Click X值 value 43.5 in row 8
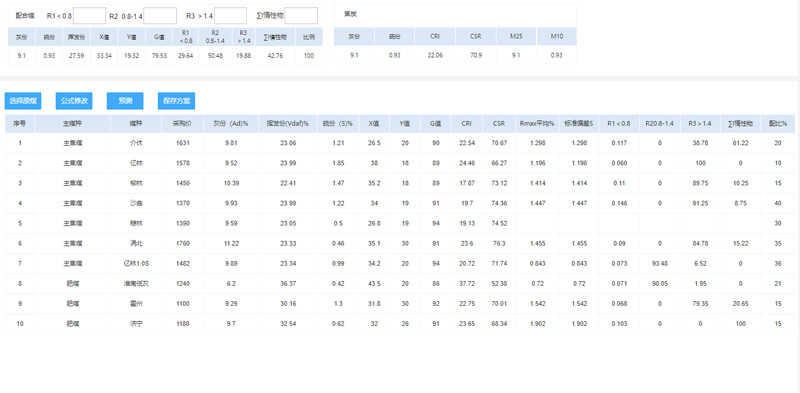This screenshot has height=393, width=800. point(374,284)
